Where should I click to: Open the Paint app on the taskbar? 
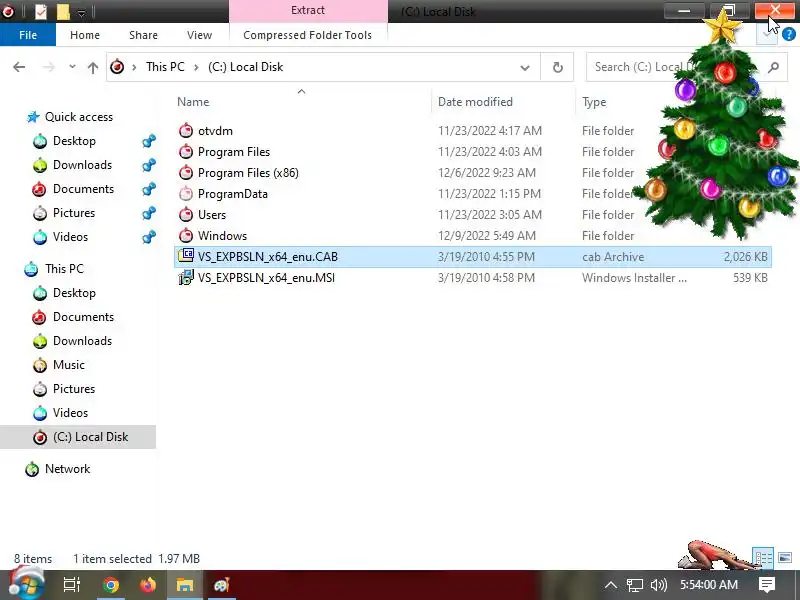(x=221, y=585)
